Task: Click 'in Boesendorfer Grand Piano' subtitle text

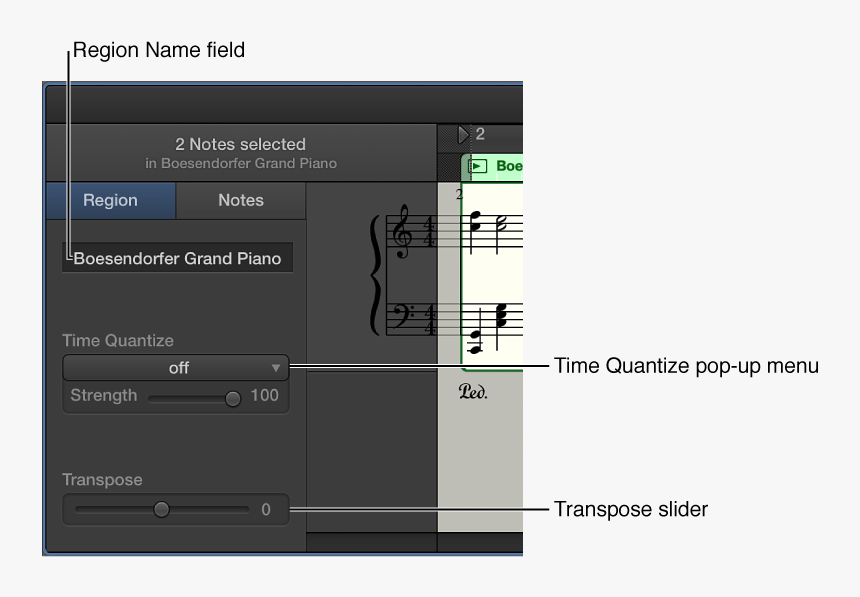Action: tap(241, 164)
